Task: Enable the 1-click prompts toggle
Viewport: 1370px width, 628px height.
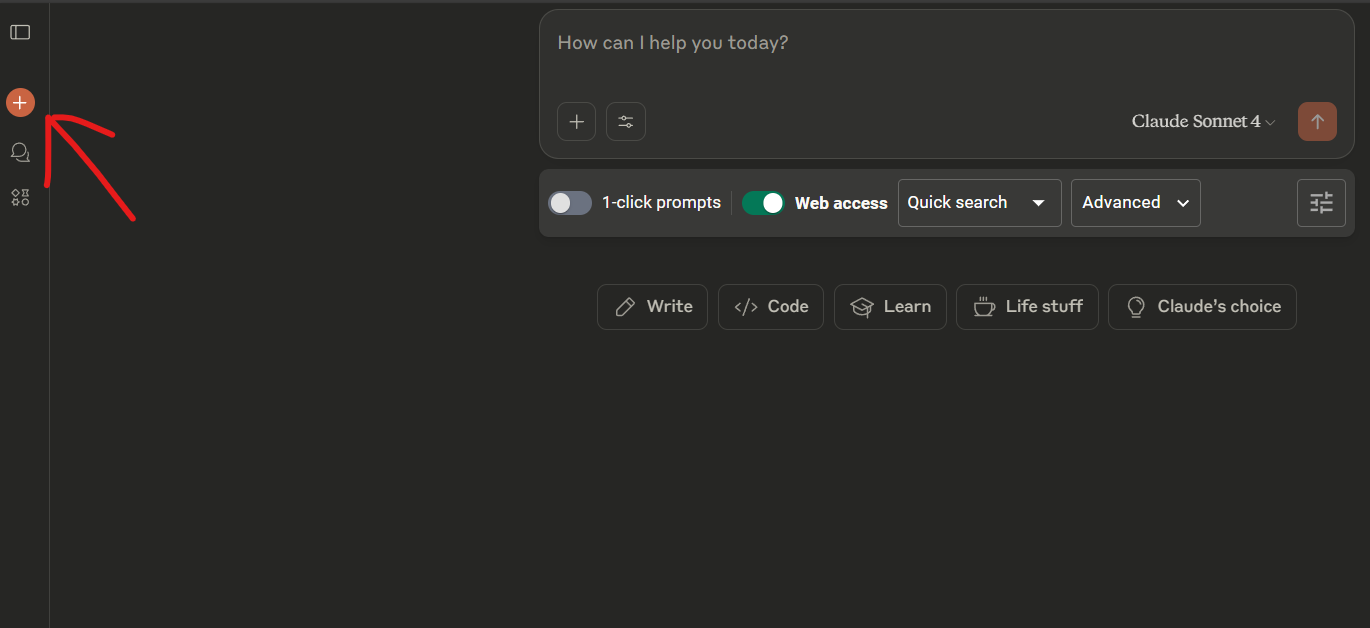Action: tap(570, 203)
